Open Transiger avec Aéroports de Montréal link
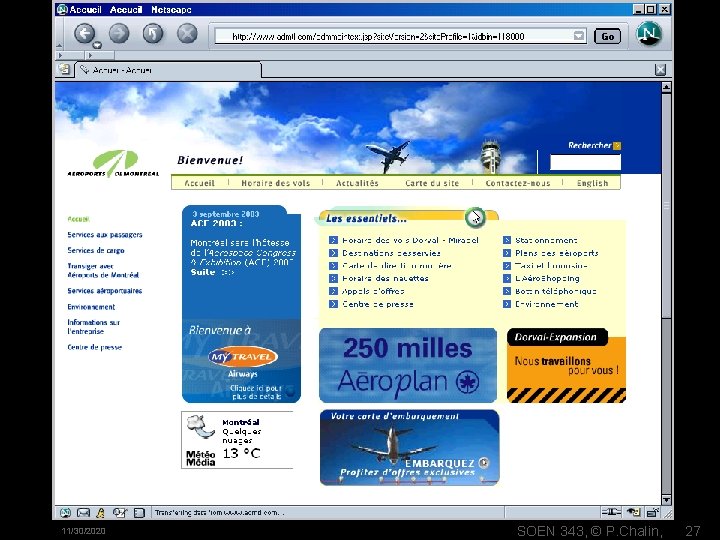Viewport: 720px width, 540px height. [103, 270]
